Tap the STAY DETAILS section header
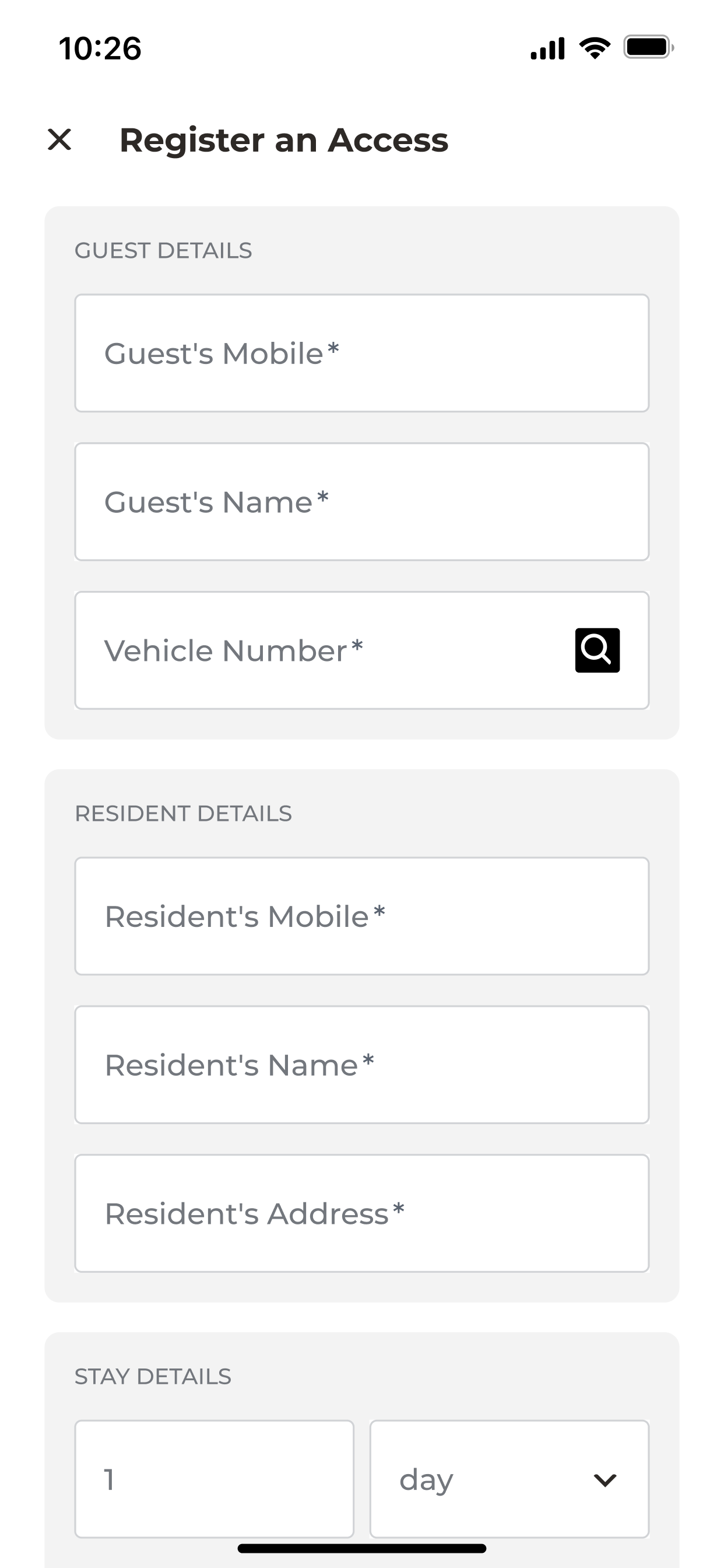 [153, 1376]
